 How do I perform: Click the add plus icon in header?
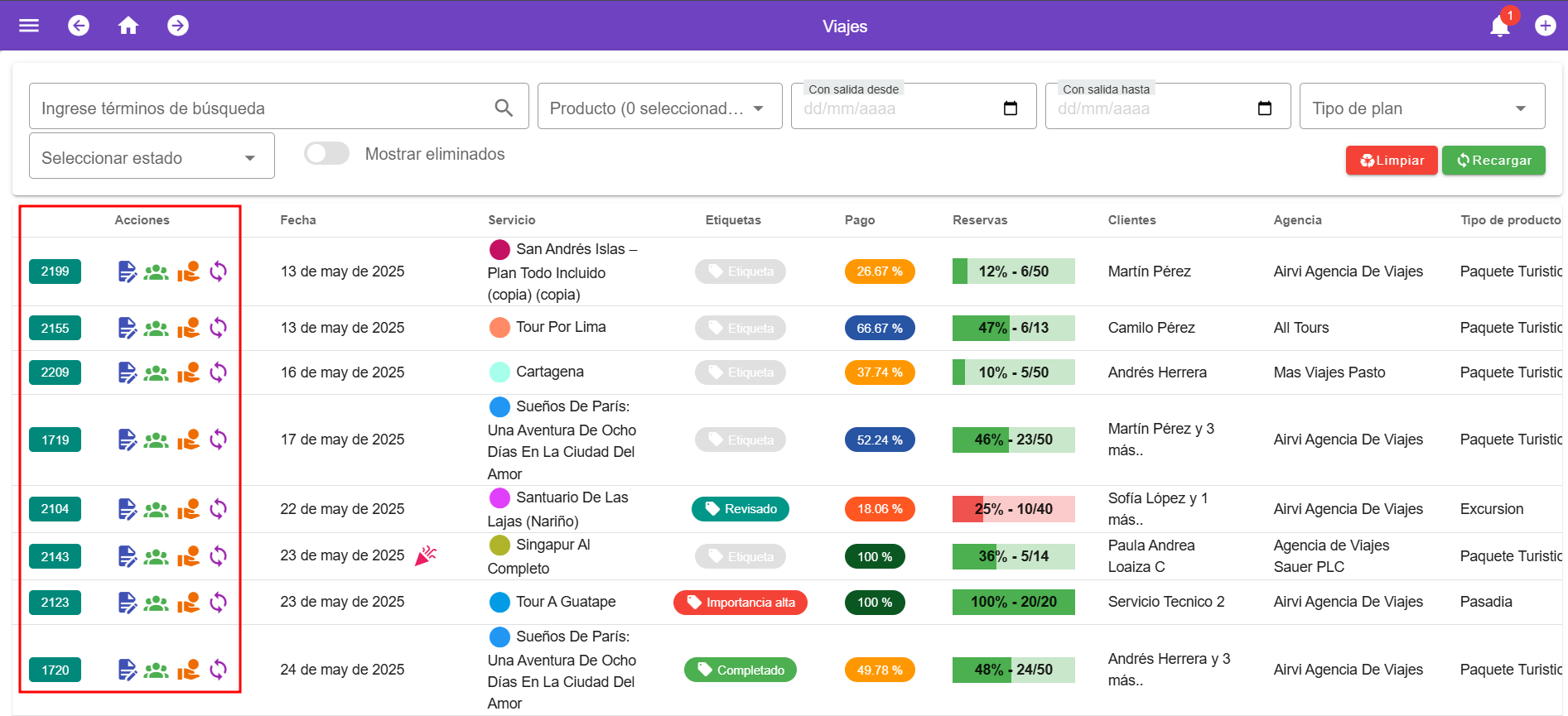[x=1545, y=26]
